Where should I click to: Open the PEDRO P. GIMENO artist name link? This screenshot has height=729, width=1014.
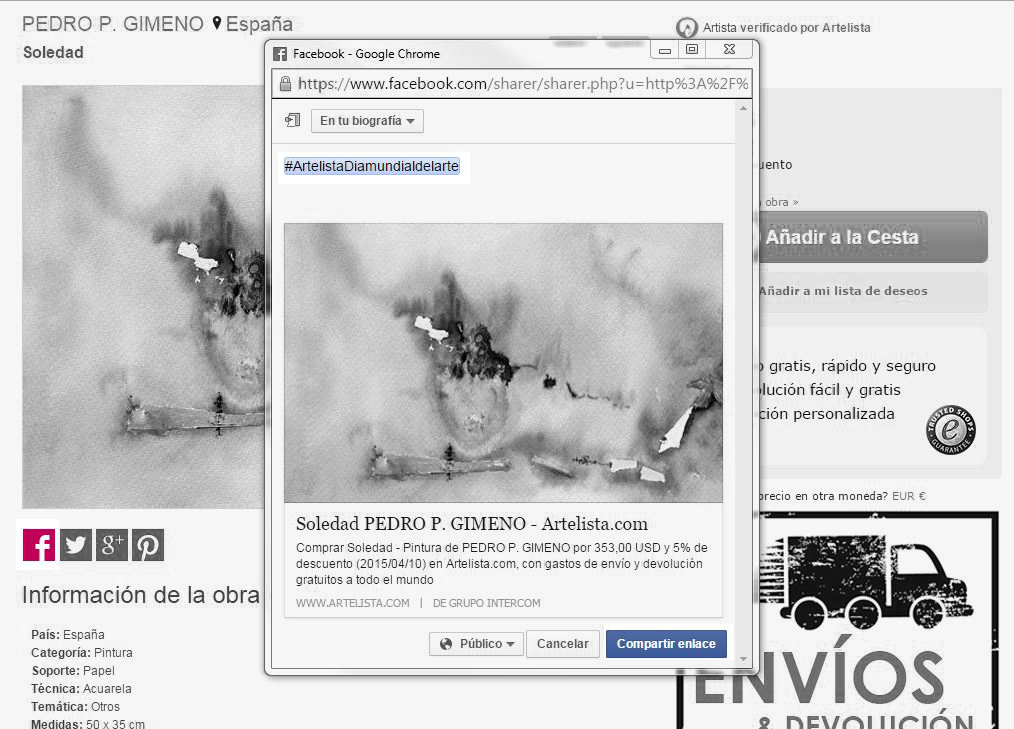pyautogui.click(x=112, y=24)
